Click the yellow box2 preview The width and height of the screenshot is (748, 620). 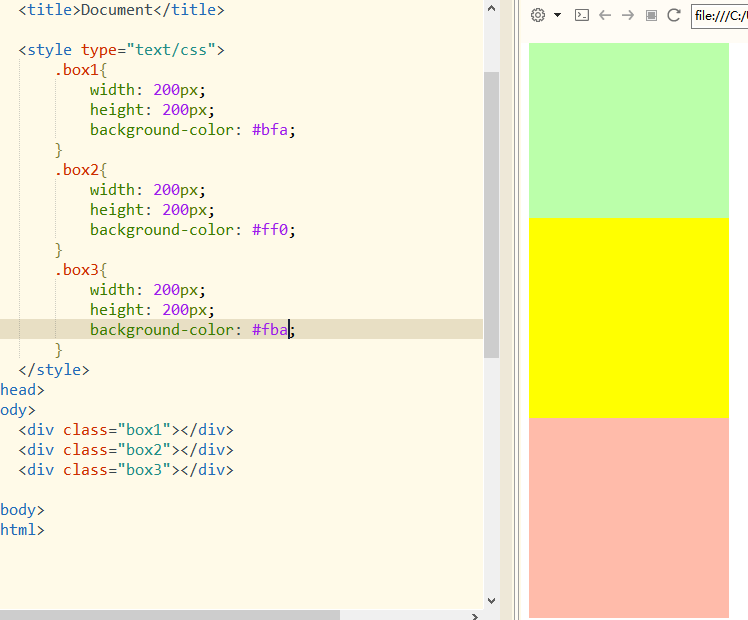tap(629, 318)
